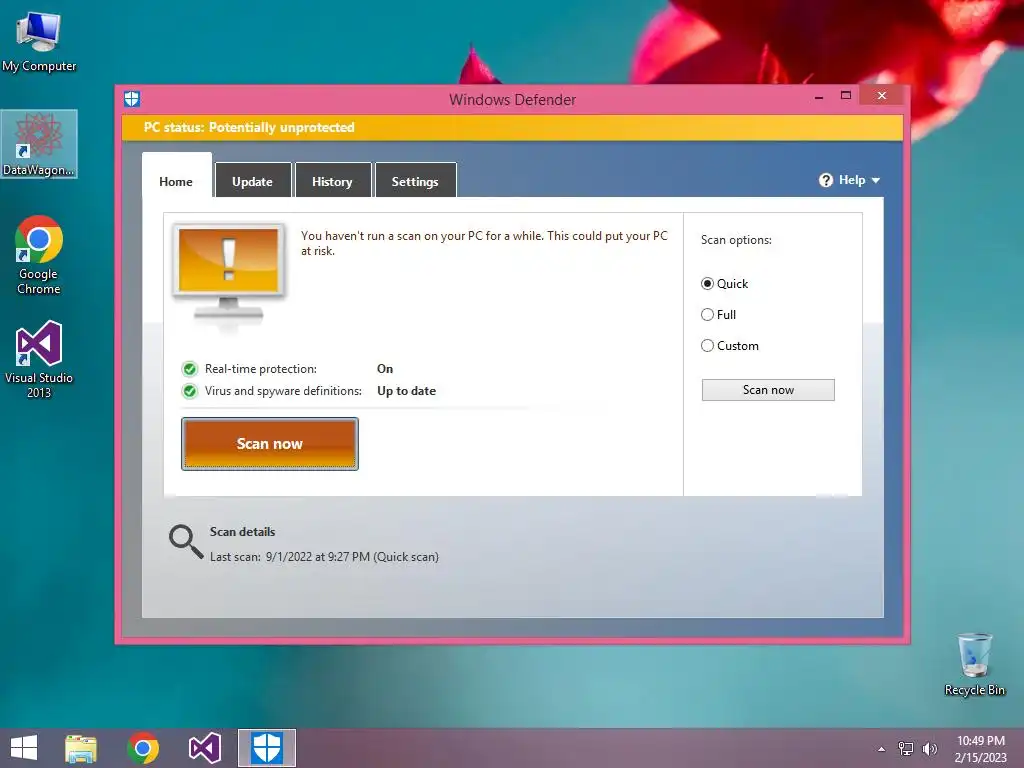Open the History tab
Viewport: 1024px width, 768px height.
click(332, 181)
